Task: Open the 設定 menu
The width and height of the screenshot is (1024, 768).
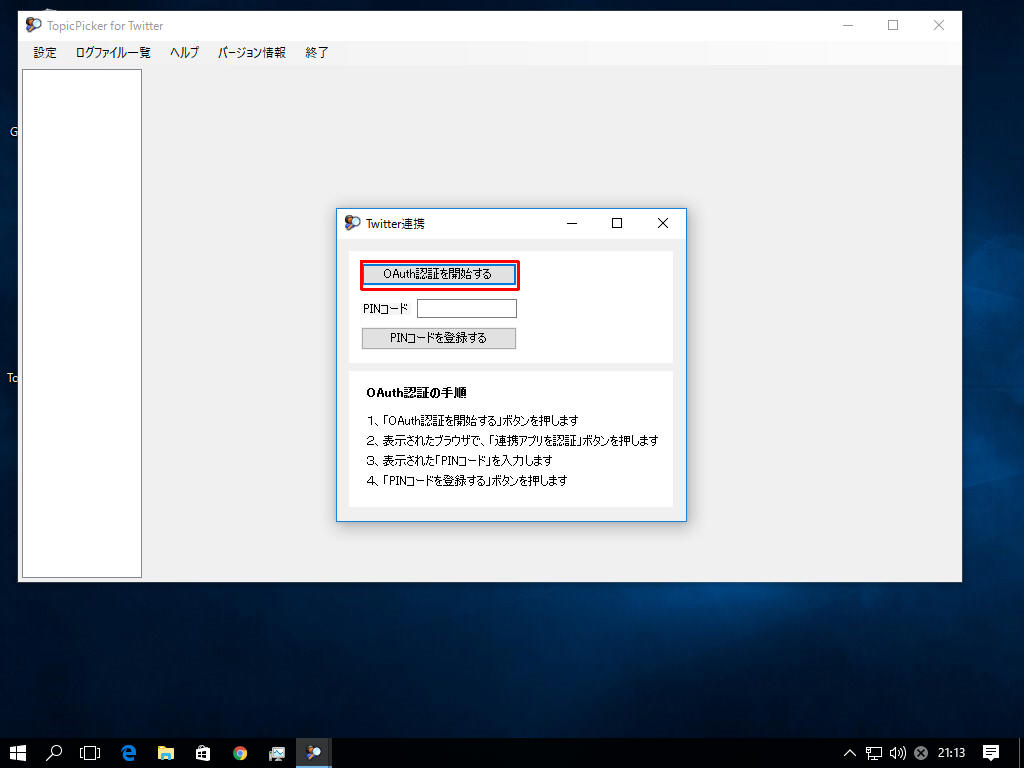Action: [45, 53]
